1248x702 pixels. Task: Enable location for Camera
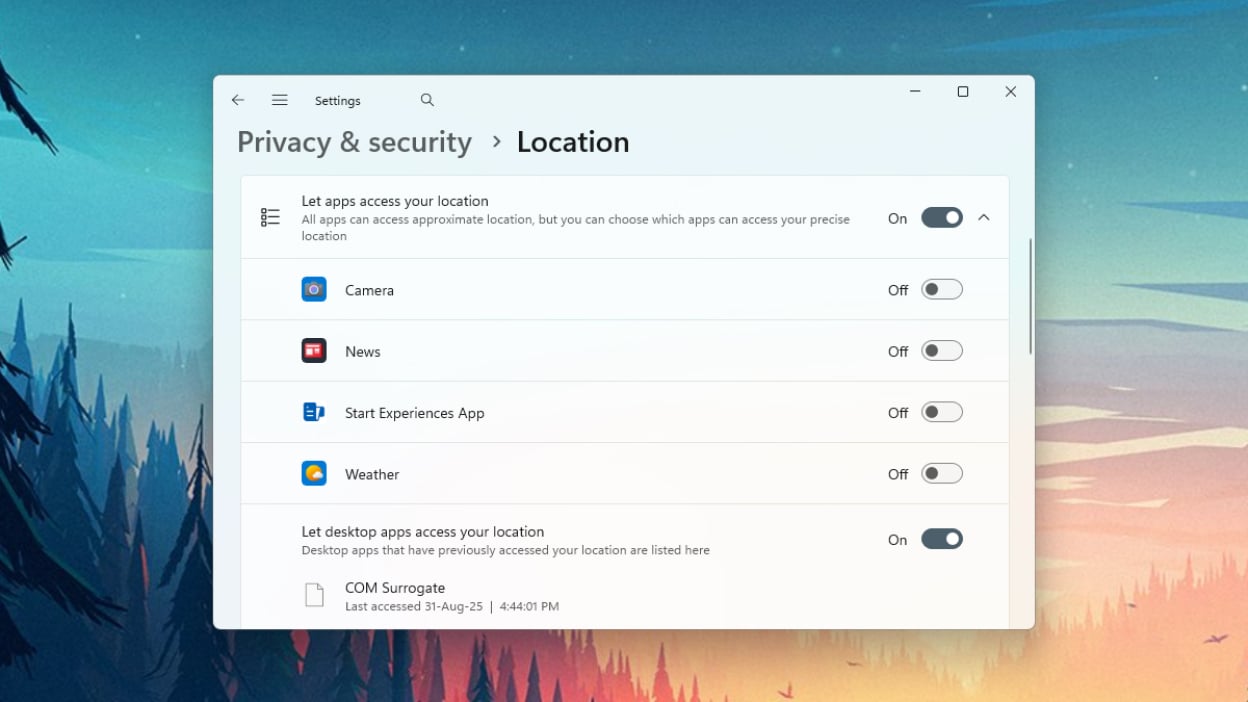(941, 290)
